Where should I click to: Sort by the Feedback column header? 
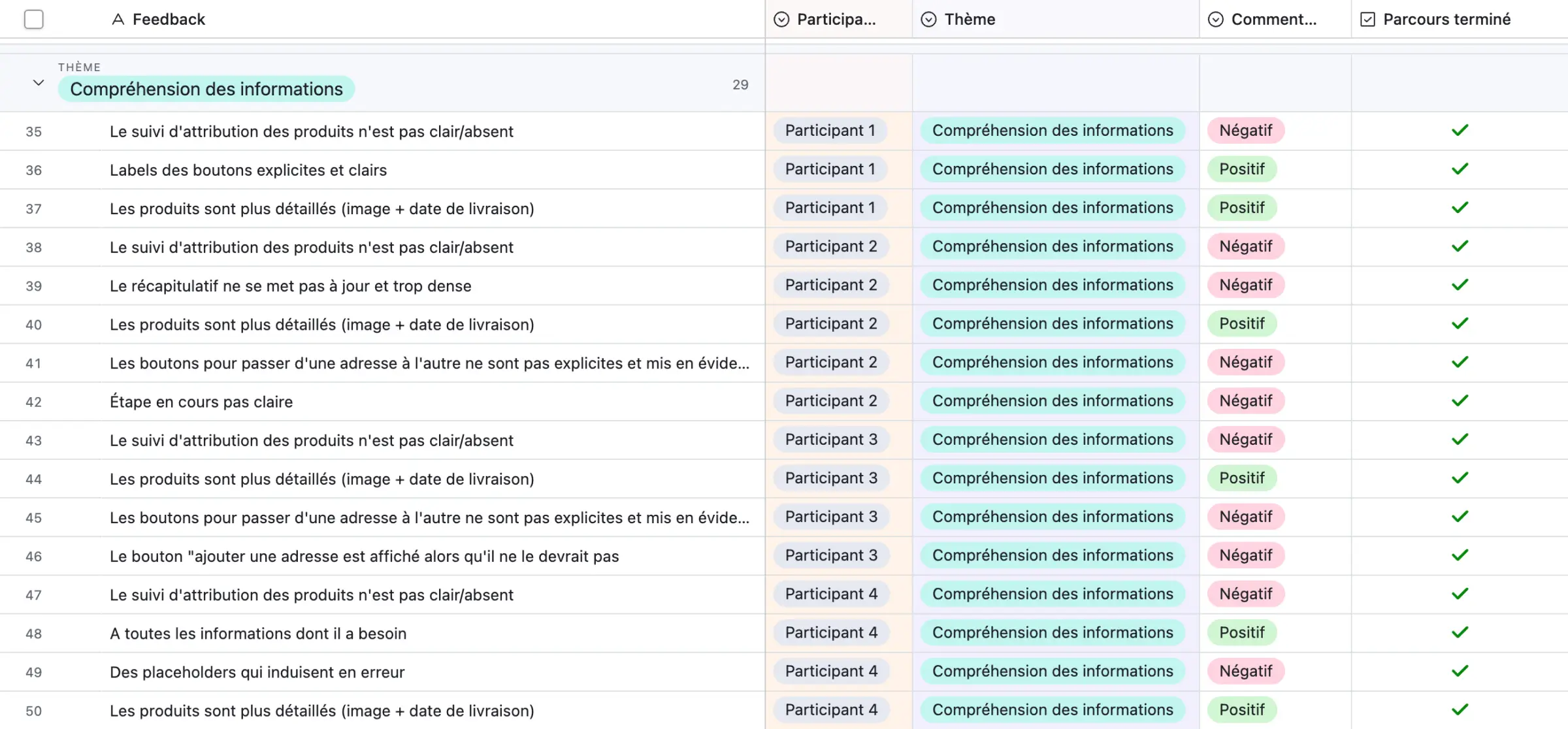pyautogui.click(x=169, y=20)
